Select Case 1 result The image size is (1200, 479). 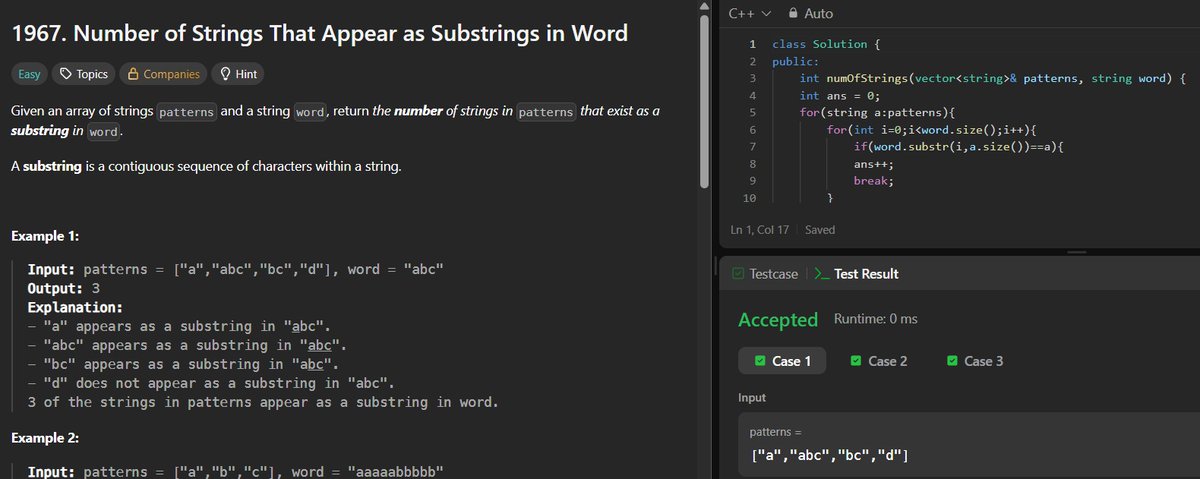tap(782, 361)
